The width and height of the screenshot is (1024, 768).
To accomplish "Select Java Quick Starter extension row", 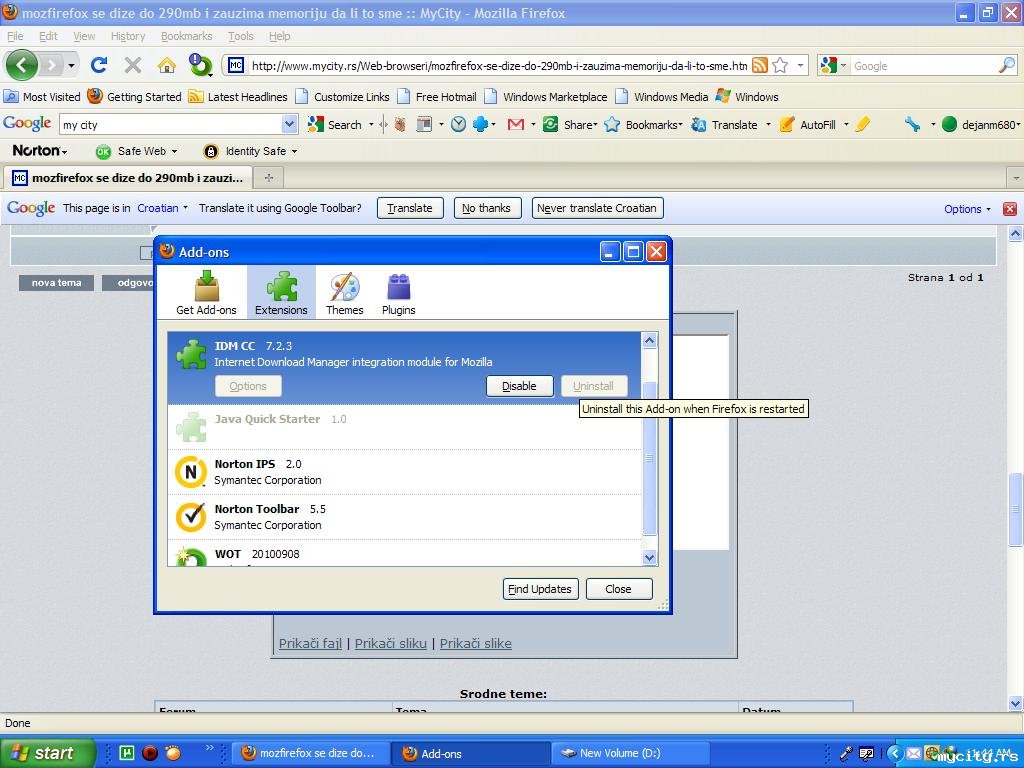I will [405, 427].
